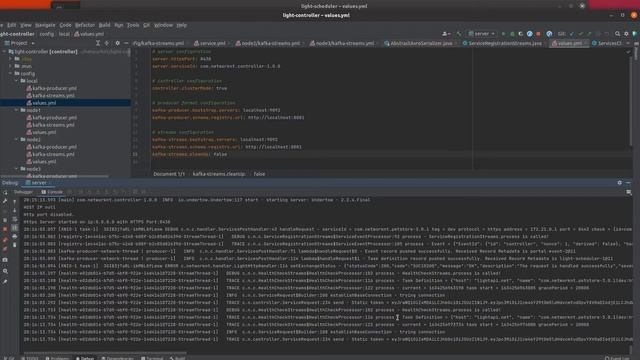Click the red Stop icon in Debug sidebar
This screenshot has width=640, height=360.
point(5,229)
